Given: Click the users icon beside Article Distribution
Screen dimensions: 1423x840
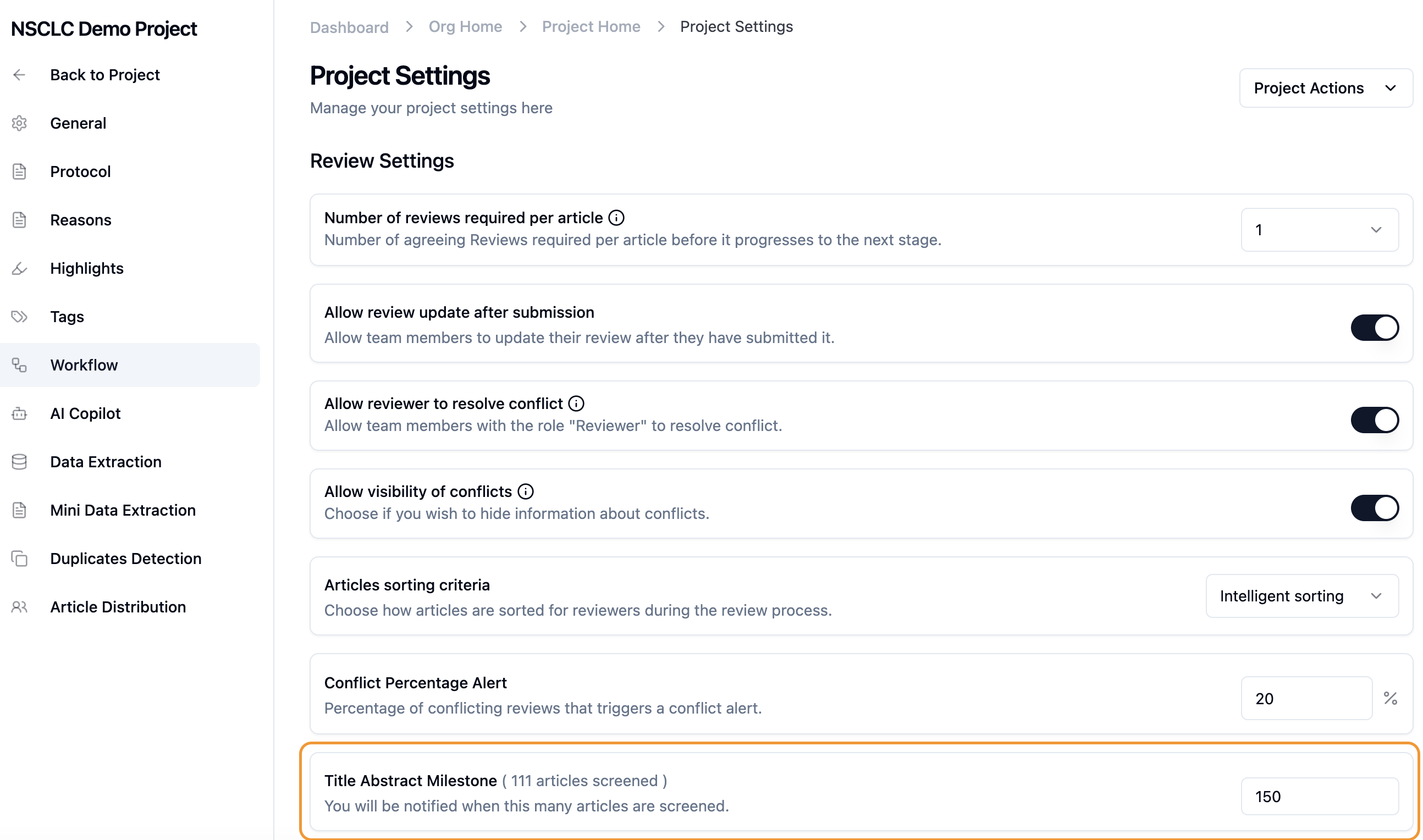Looking at the screenshot, I should [x=19, y=607].
